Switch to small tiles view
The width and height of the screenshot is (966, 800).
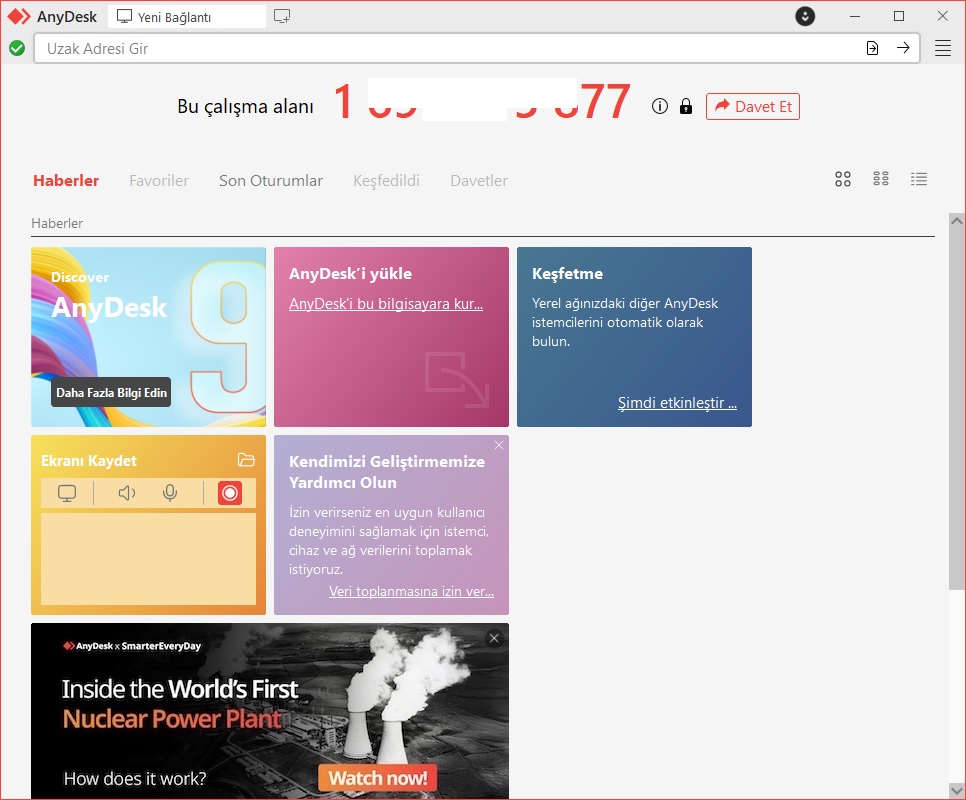pos(881,179)
